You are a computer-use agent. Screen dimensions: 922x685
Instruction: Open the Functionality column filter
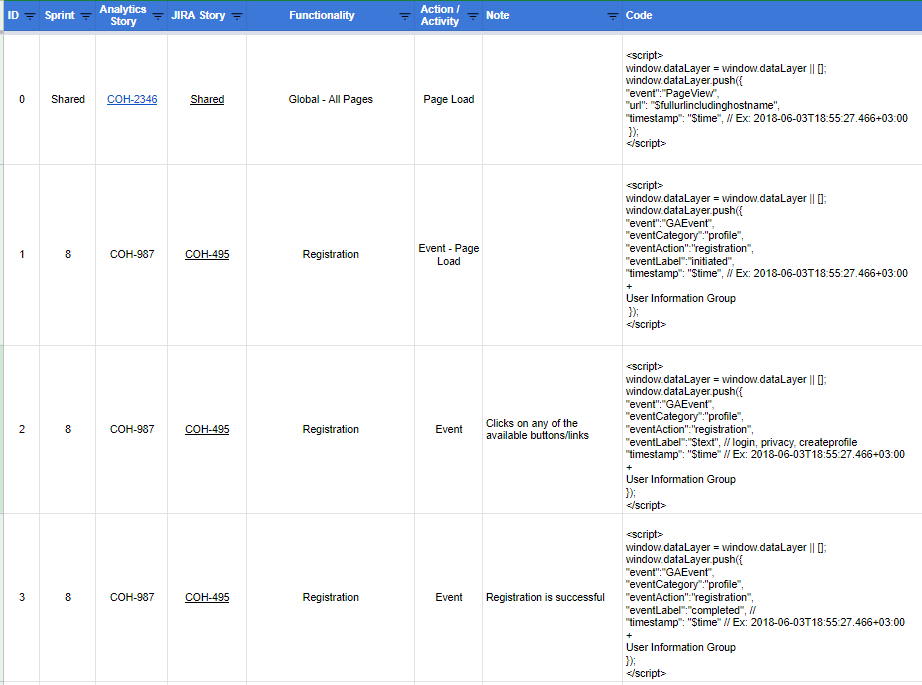click(405, 16)
